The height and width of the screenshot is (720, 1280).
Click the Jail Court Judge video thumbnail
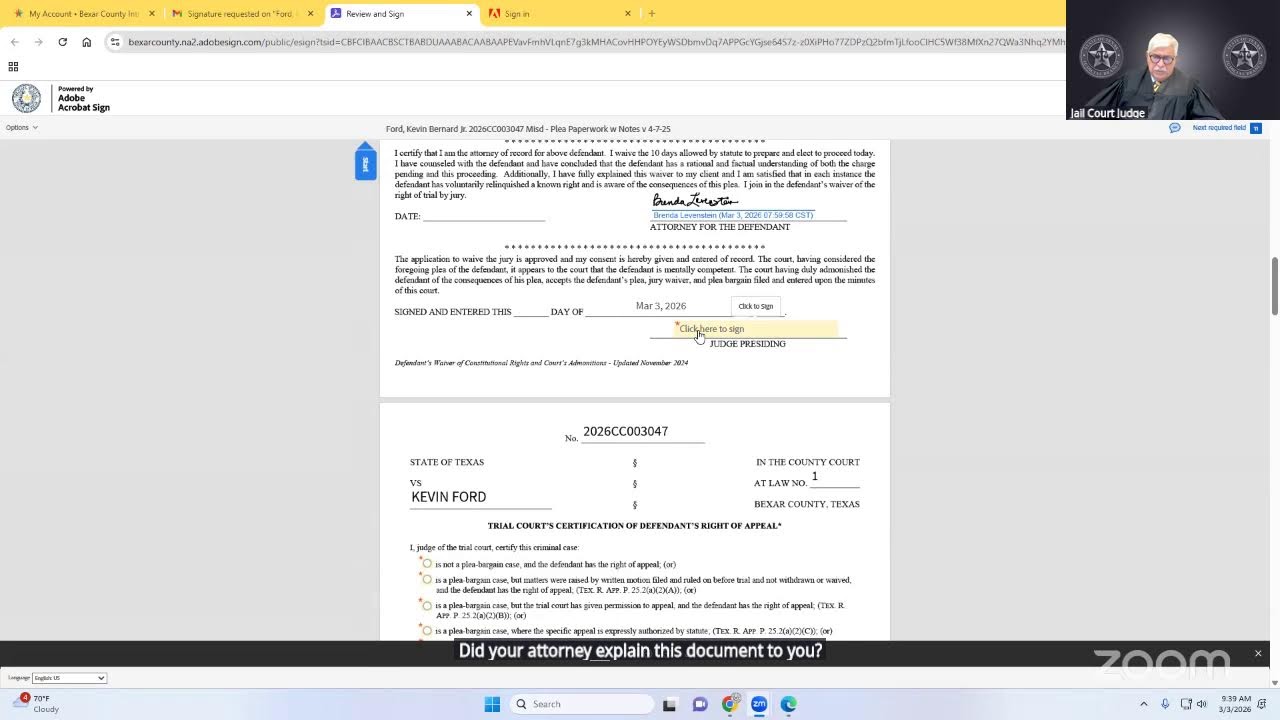tap(1173, 60)
